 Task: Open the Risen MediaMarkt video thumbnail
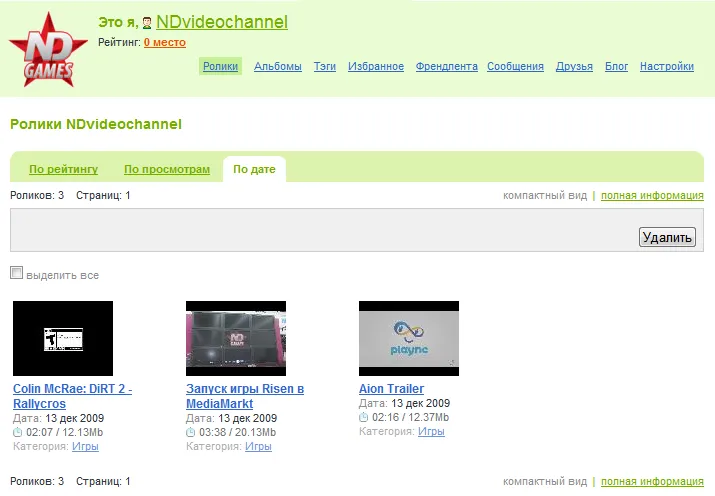(236, 338)
